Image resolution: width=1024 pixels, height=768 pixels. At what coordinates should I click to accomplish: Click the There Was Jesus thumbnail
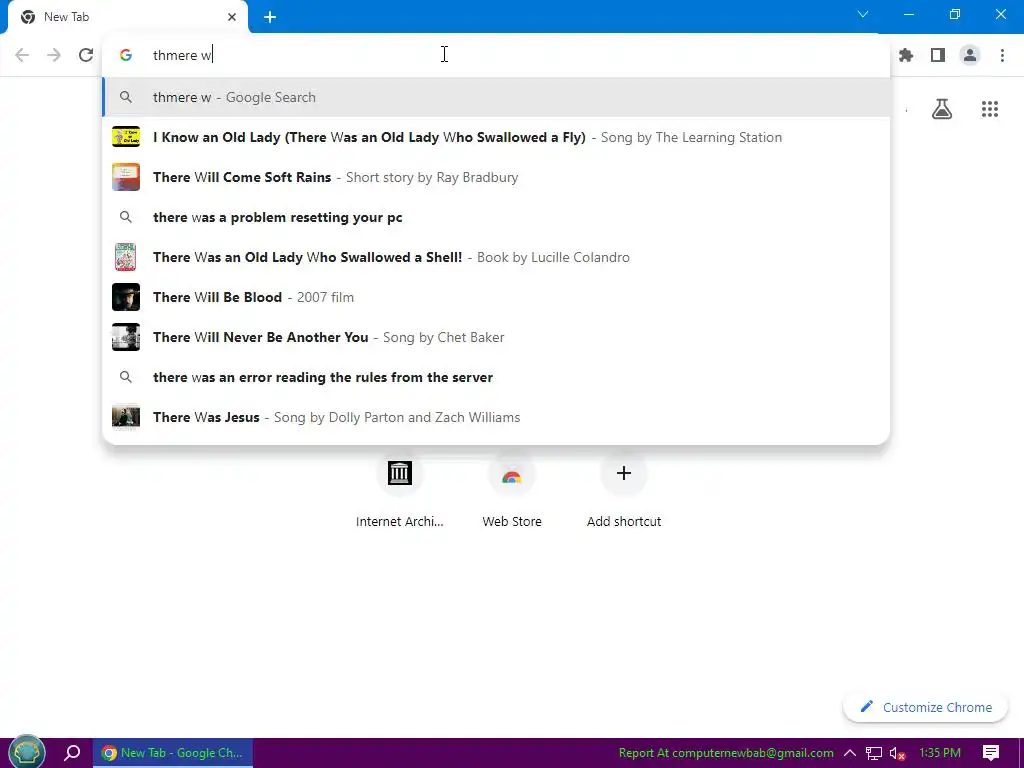coord(126,417)
